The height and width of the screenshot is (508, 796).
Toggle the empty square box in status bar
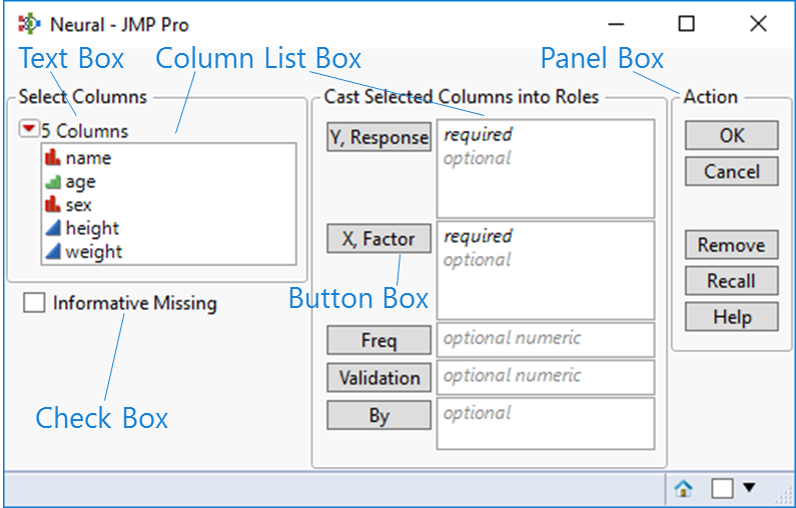[x=722, y=489]
